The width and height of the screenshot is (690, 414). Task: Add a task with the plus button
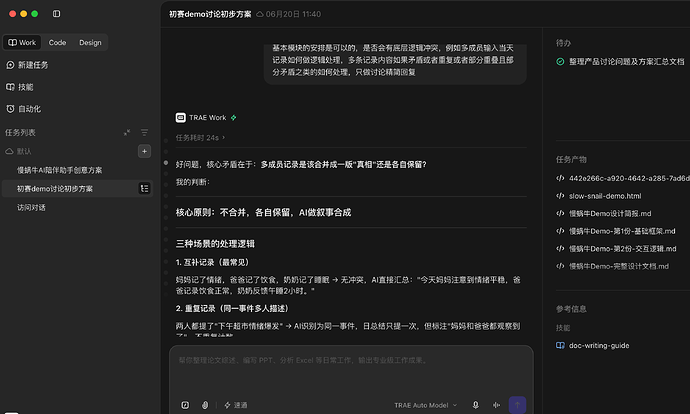coord(144,151)
